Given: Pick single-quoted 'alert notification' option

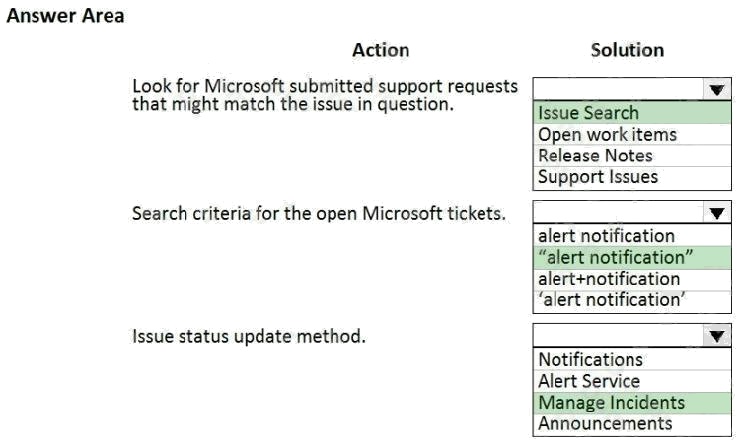Looking at the screenshot, I should pos(610,299).
